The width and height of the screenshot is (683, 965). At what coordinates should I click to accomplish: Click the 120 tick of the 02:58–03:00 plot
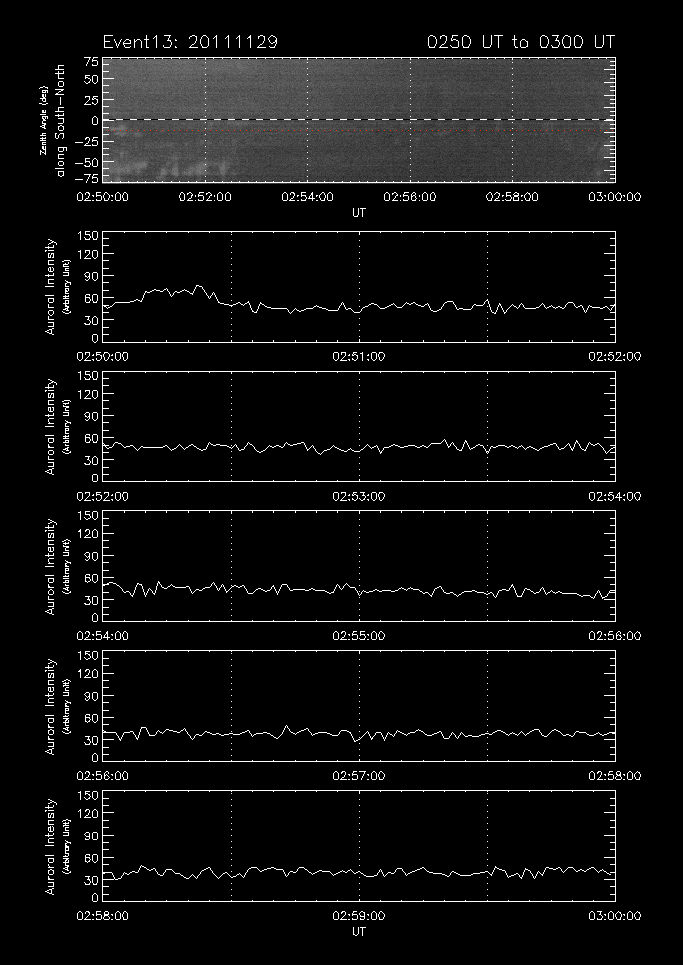pyautogui.click(x=88, y=814)
